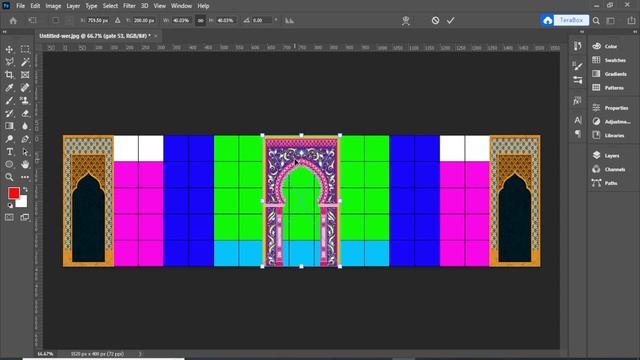Open the Edit Toolbar three-dots button
Viewport: 640px width, 360px height.
25,177
